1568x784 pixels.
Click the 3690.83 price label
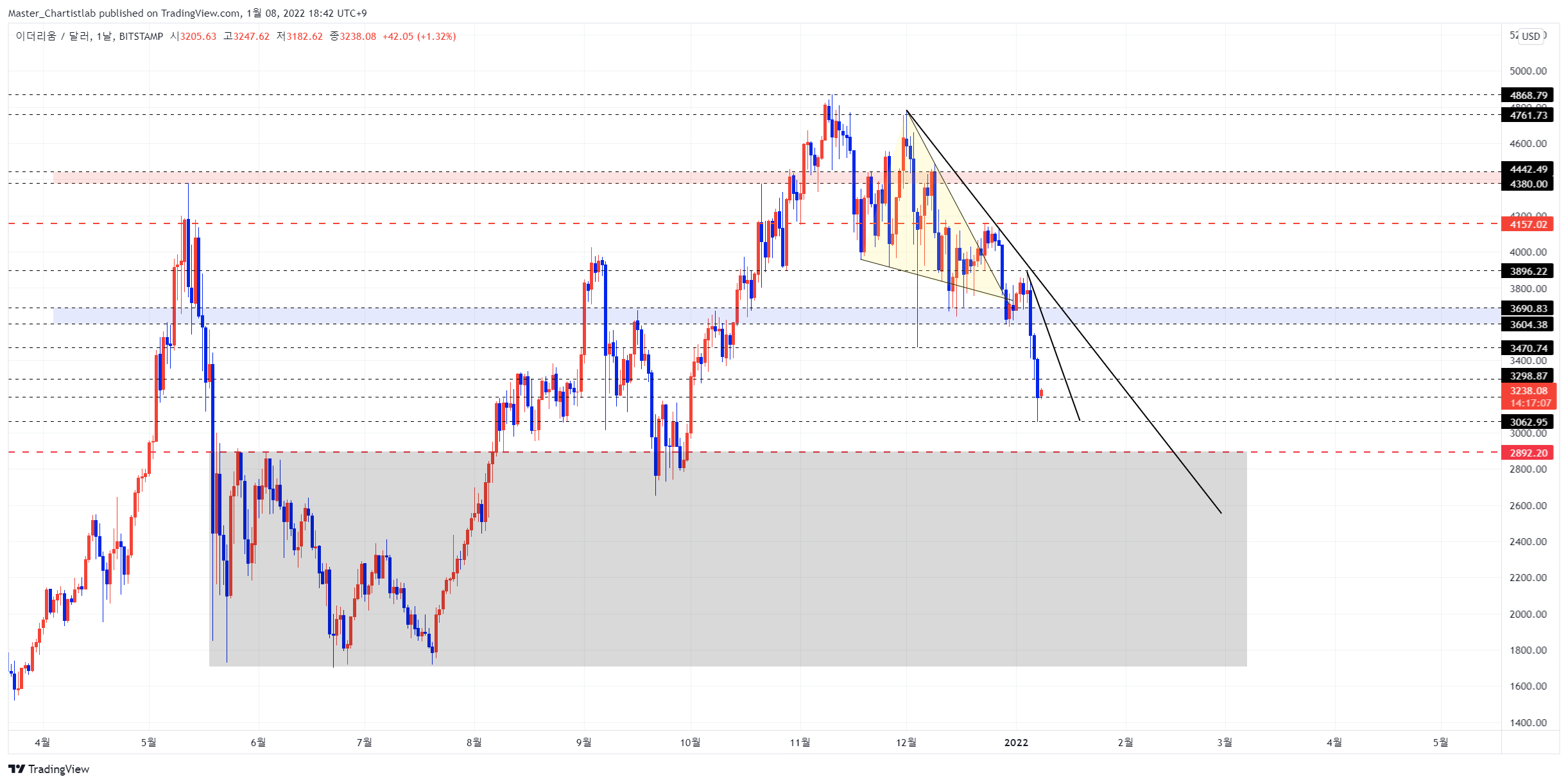pos(1528,308)
